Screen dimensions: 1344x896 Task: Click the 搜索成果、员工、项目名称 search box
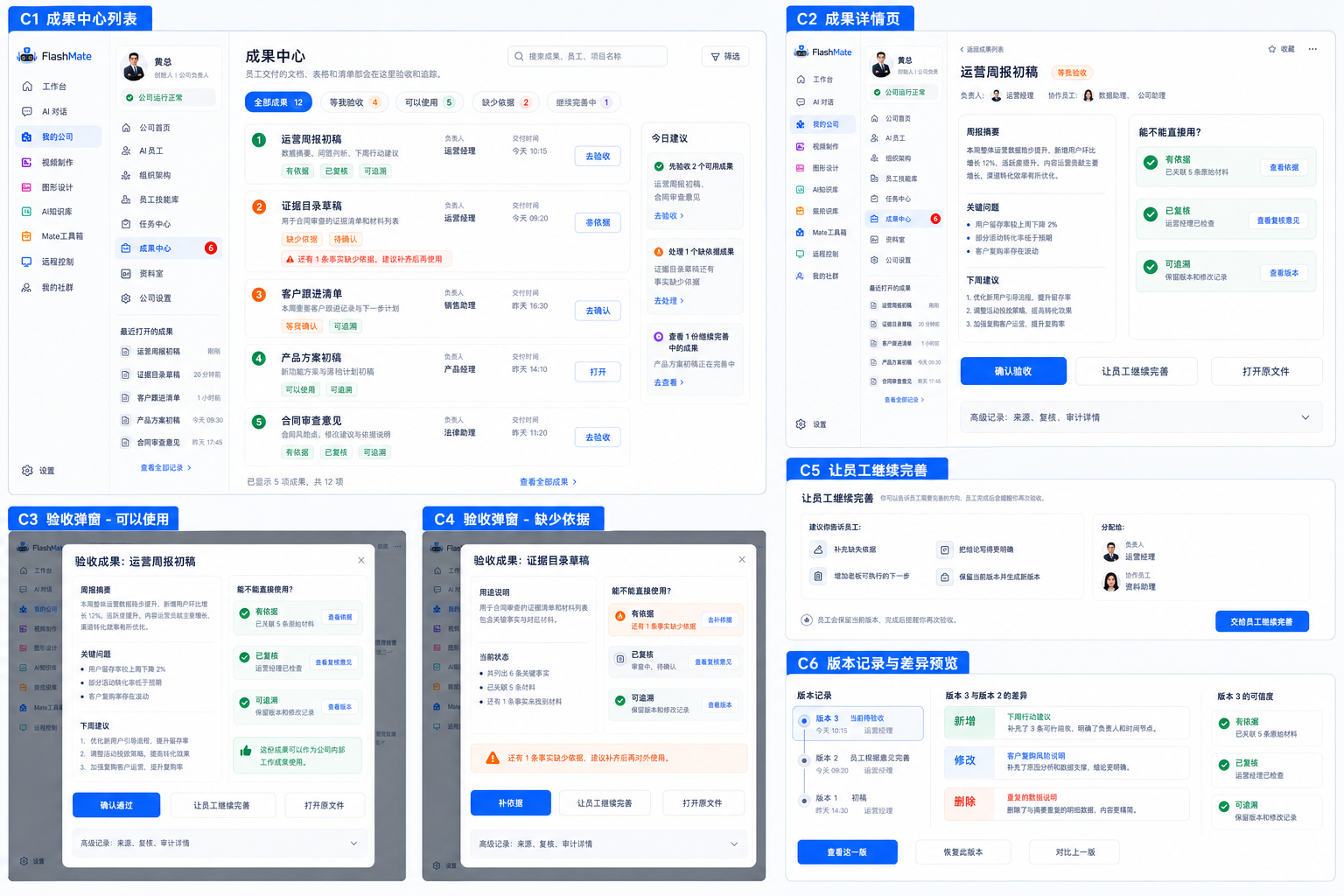coord(587,56)
